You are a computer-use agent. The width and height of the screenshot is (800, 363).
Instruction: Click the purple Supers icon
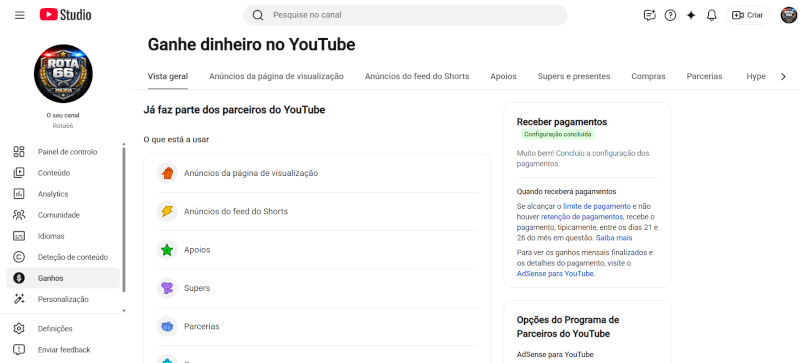pos(167,288)
